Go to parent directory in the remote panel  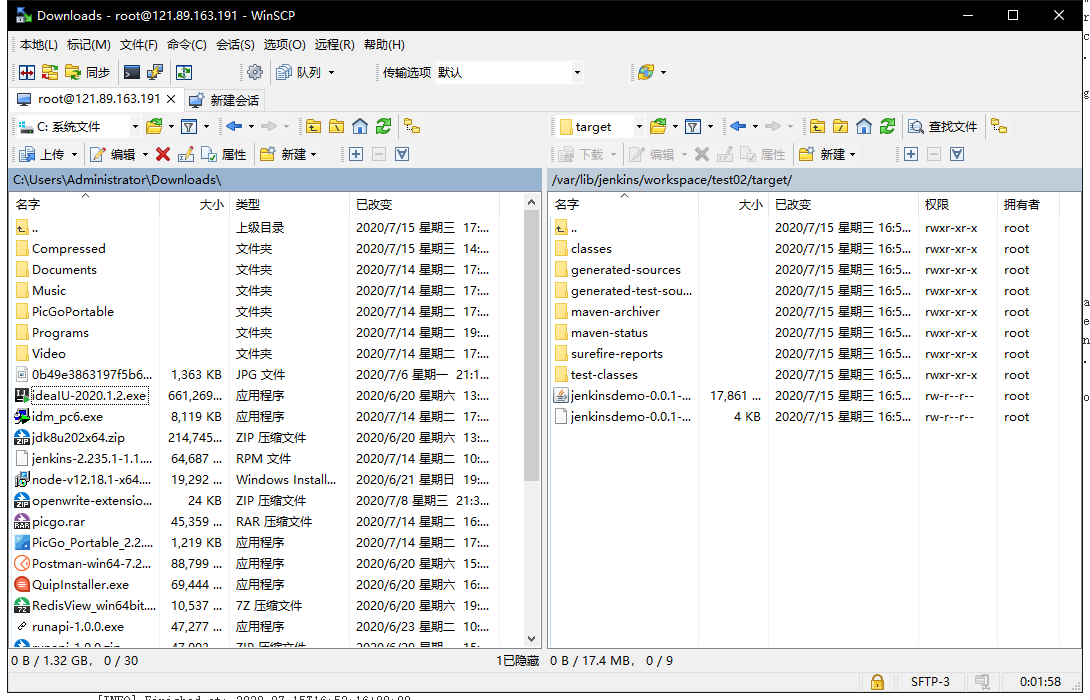(x=818, y=127)
